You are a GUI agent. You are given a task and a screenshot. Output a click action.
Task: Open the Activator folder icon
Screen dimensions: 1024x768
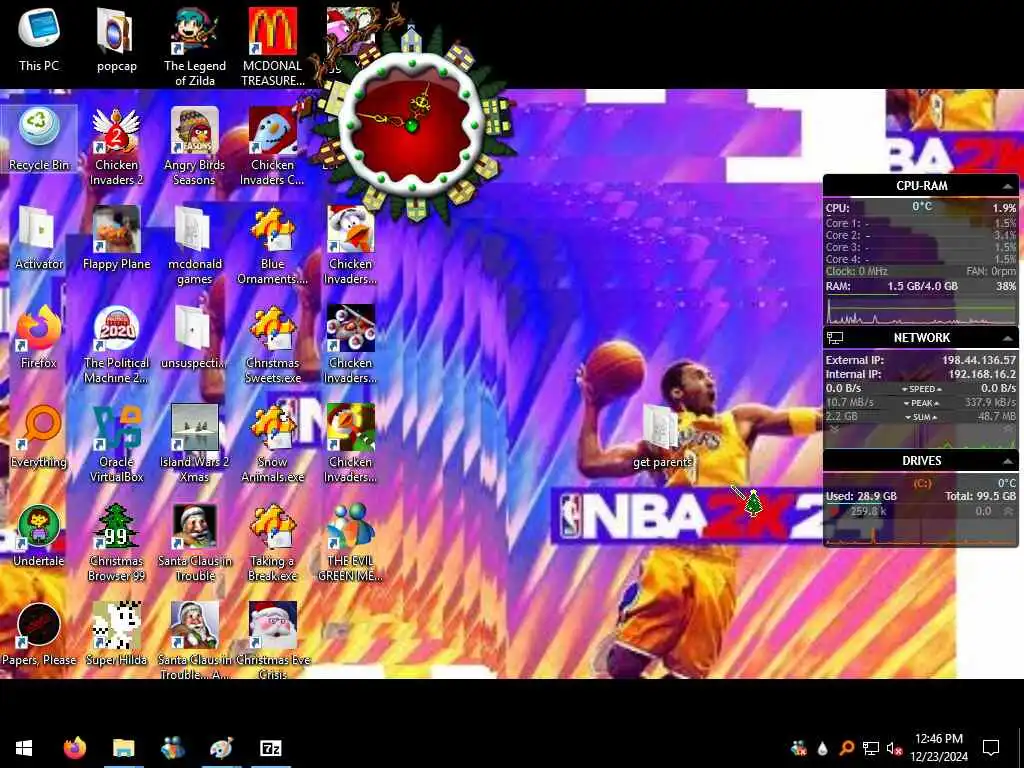[x=39, y=238]
